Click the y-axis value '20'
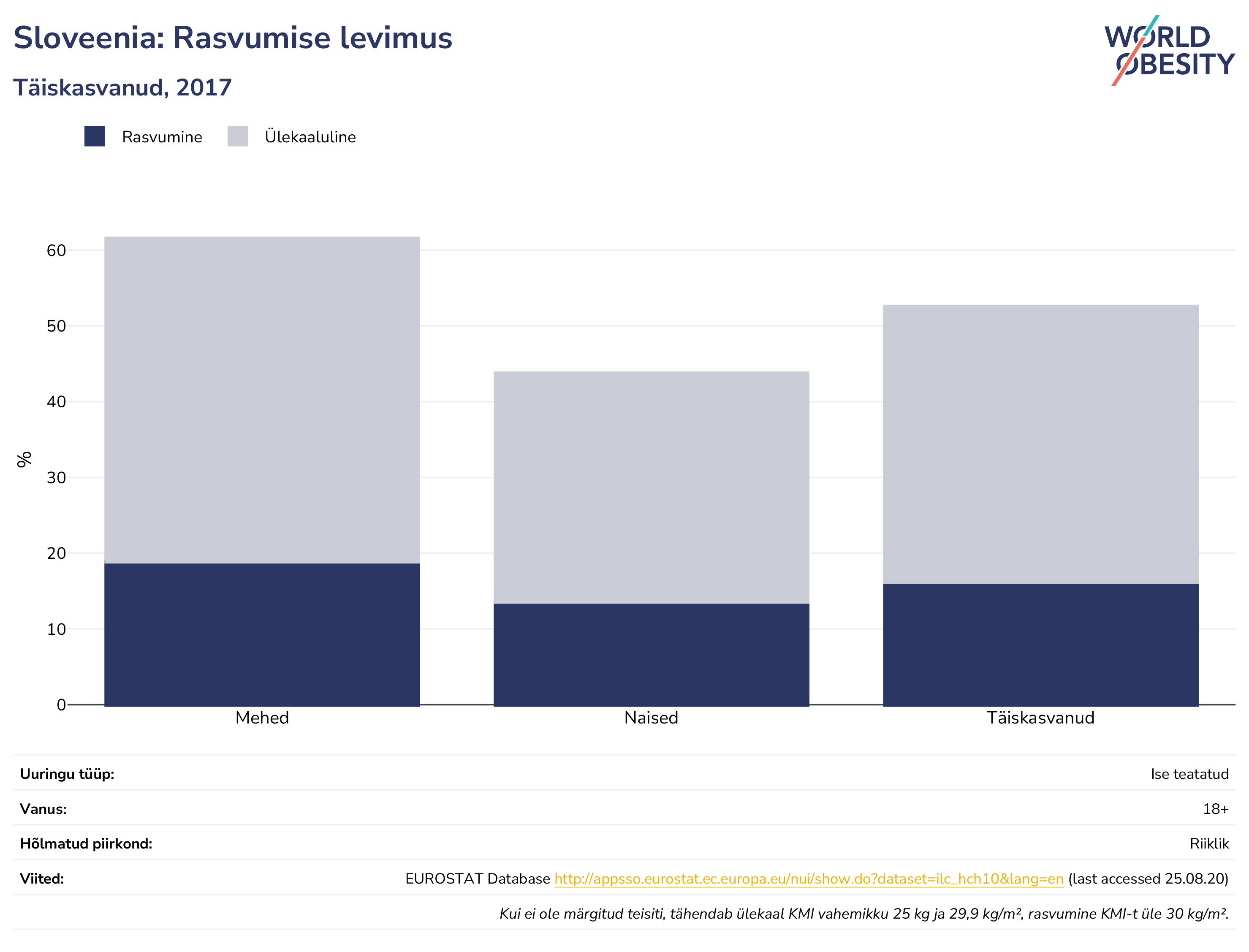1249x952 pixels. (x=56, y=553)
